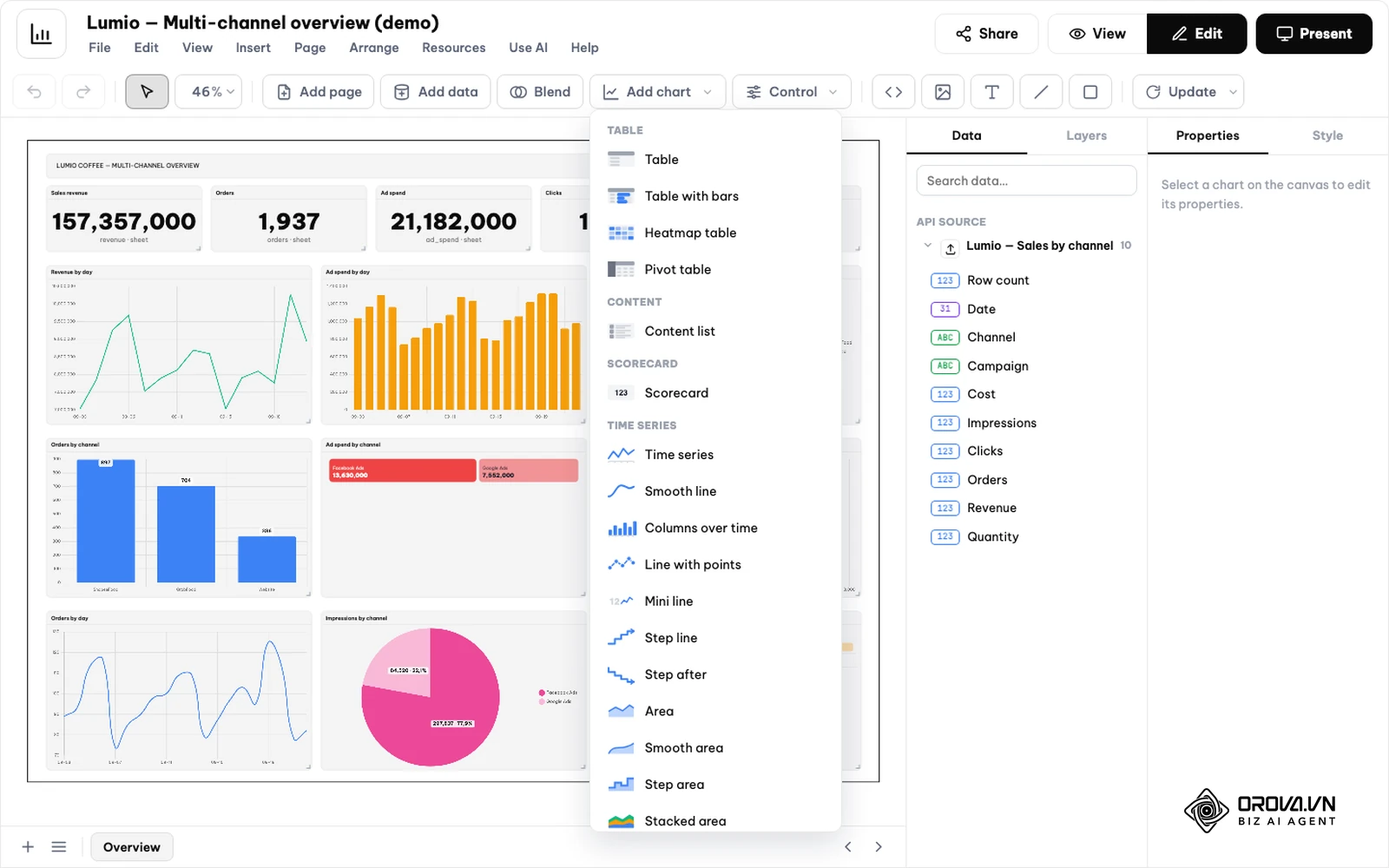Image resolution: width=1389 pixels, height=868 pixels.
Task: Insert embed code with URL embed icon
Action: (893, 92)
